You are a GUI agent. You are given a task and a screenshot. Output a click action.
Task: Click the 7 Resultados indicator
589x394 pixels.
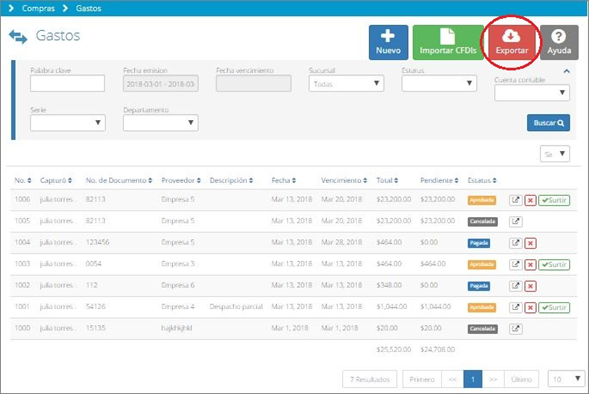(370, 379)
